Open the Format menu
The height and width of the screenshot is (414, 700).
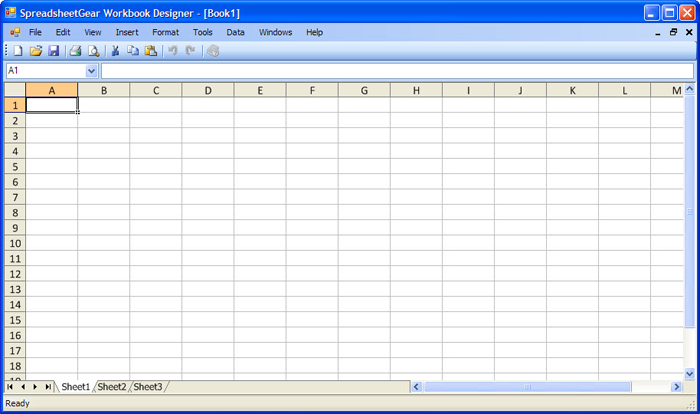pos(166,32)
